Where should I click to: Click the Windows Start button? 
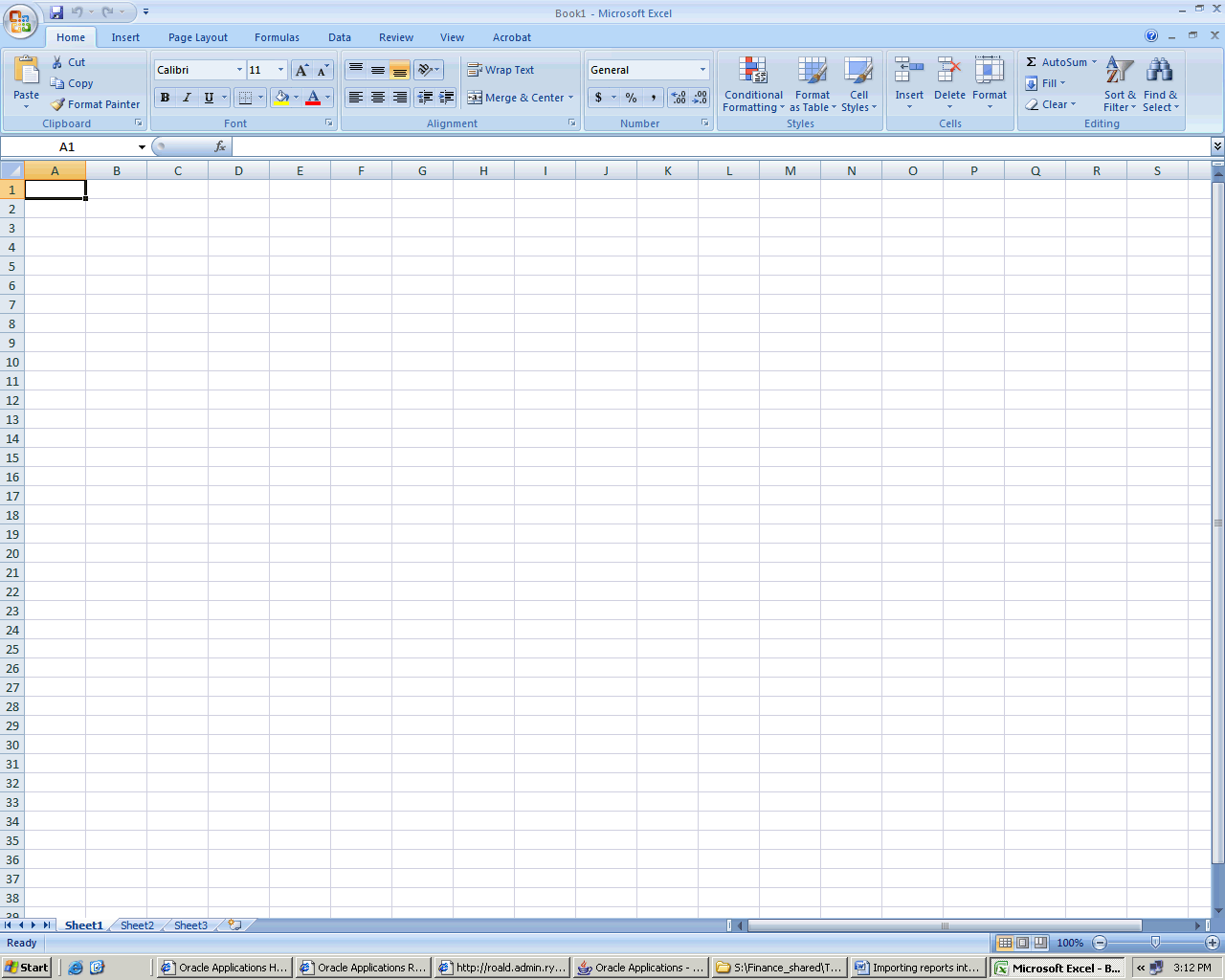26,968
